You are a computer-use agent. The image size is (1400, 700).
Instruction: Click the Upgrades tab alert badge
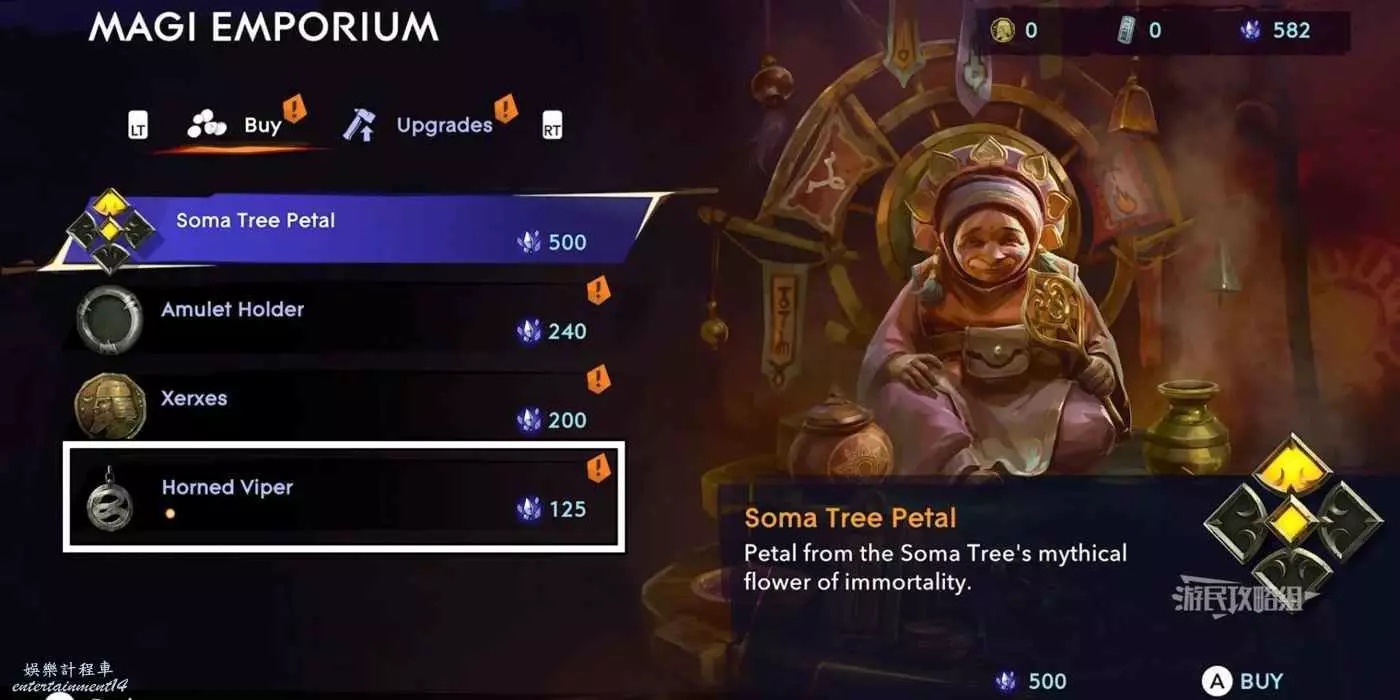(x=506, y=107)
